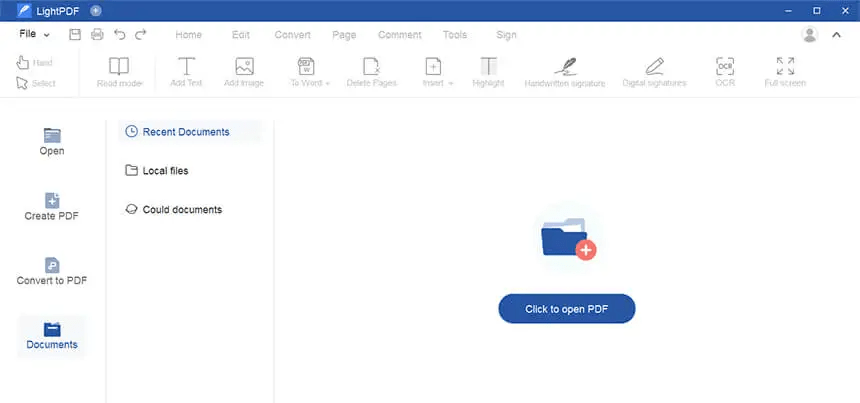Click the folder with plus illustration

(x=568, y=239)
